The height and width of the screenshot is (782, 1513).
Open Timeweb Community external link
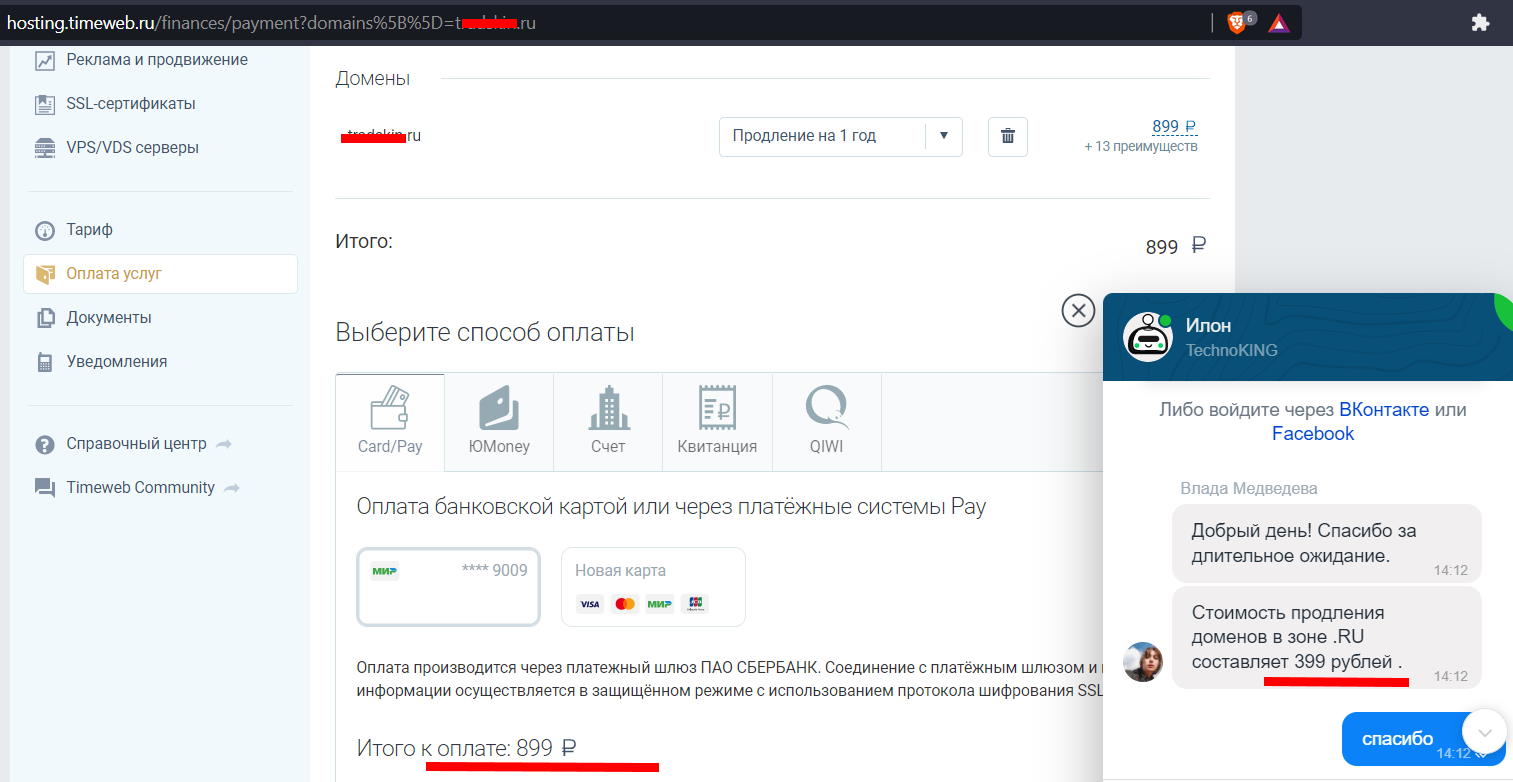(153, 488)
